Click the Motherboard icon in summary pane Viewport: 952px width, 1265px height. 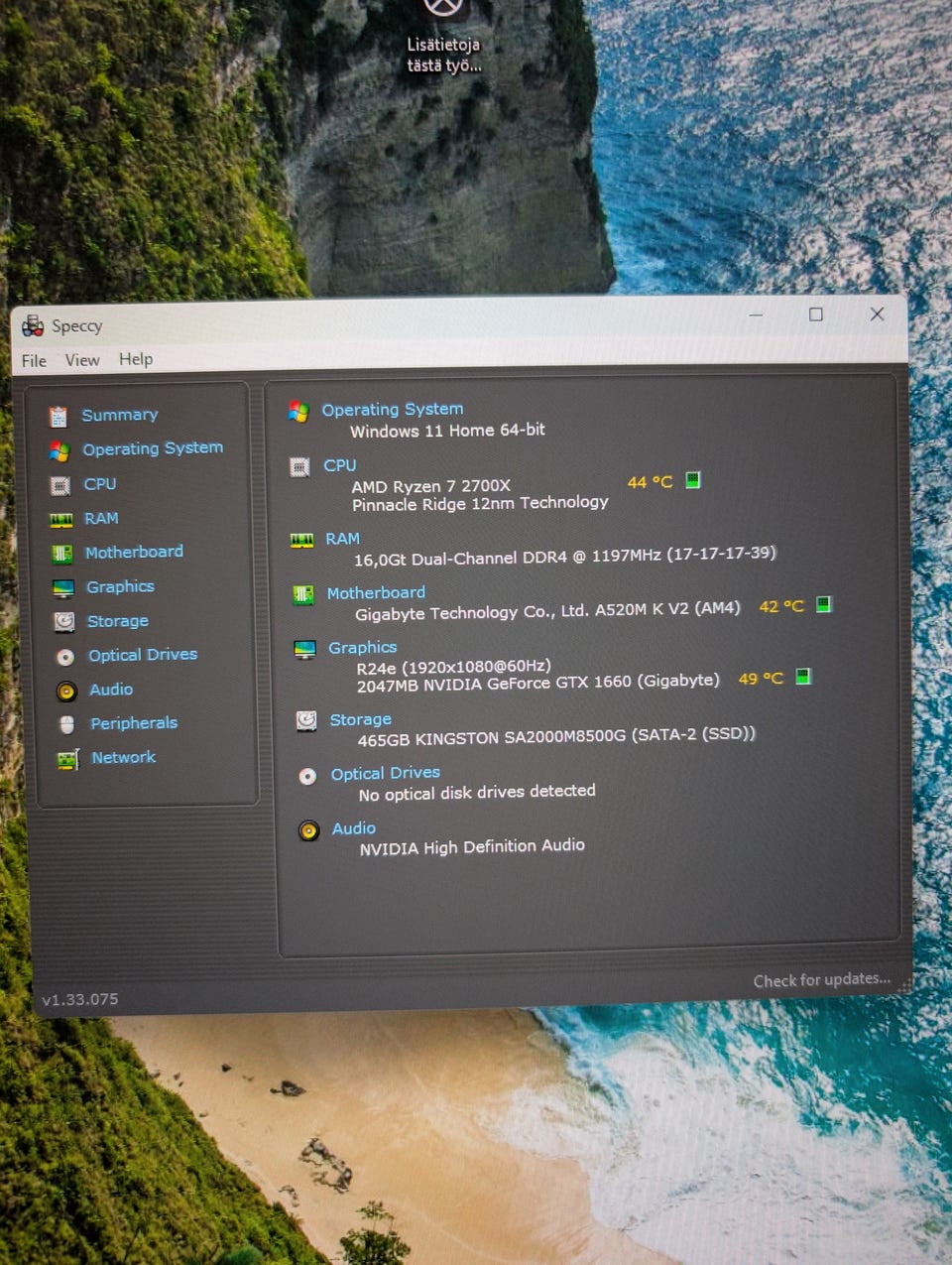pos(303,595)
